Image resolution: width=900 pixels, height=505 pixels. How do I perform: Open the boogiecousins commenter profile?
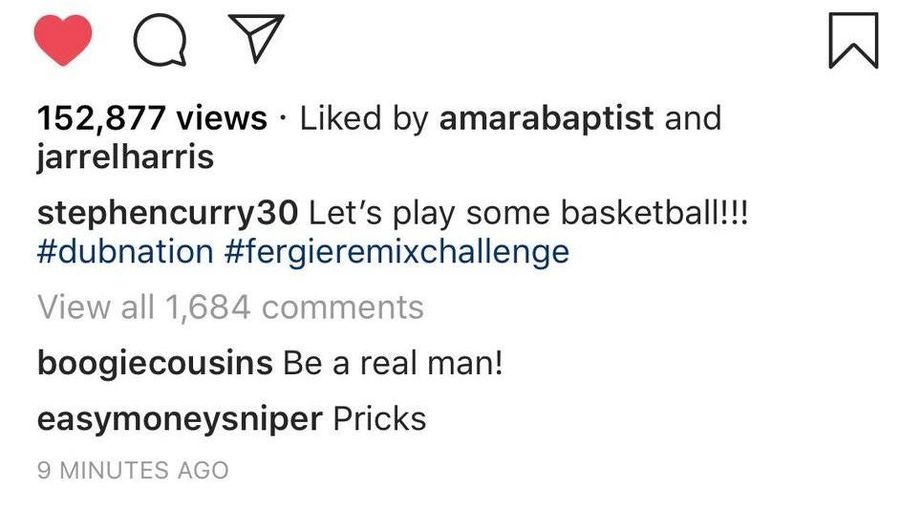(154, 364)
